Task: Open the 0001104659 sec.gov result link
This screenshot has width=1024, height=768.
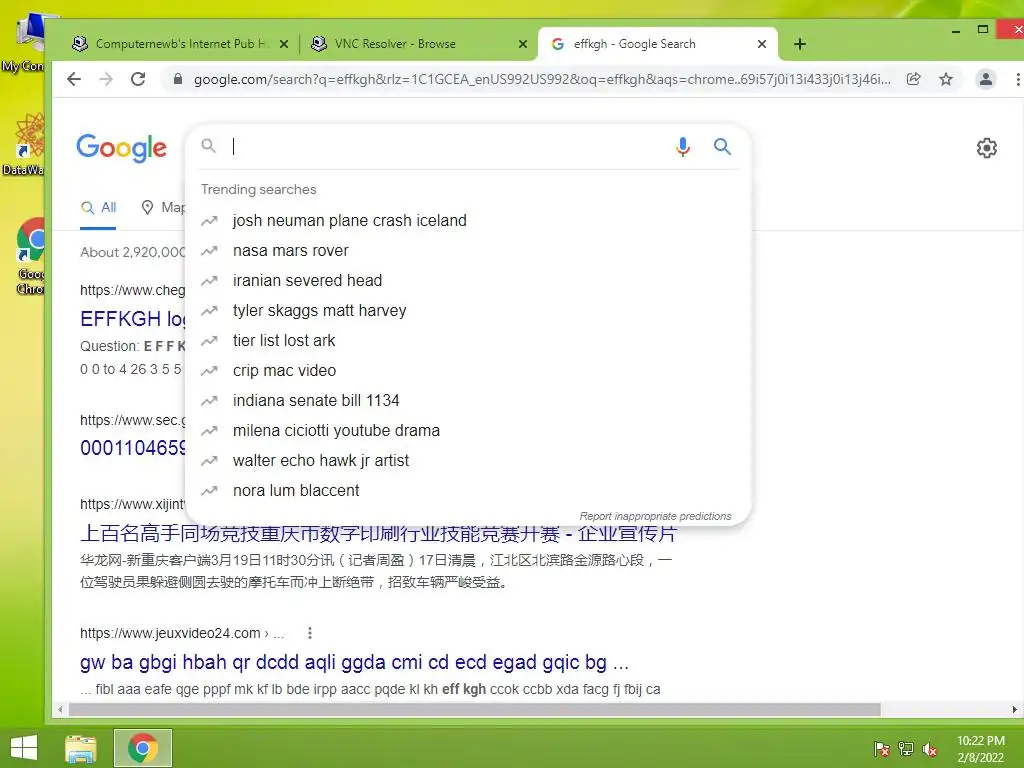Action: [x=133, y=448]
